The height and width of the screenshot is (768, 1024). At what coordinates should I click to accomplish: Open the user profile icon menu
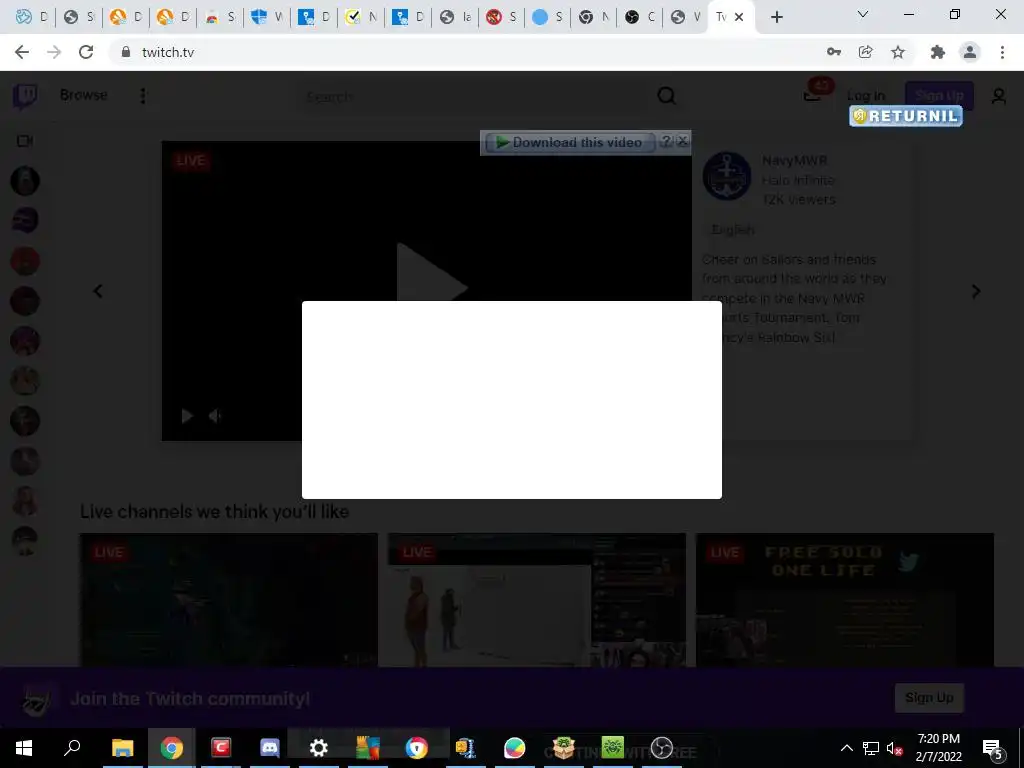(x=999, y=97)
